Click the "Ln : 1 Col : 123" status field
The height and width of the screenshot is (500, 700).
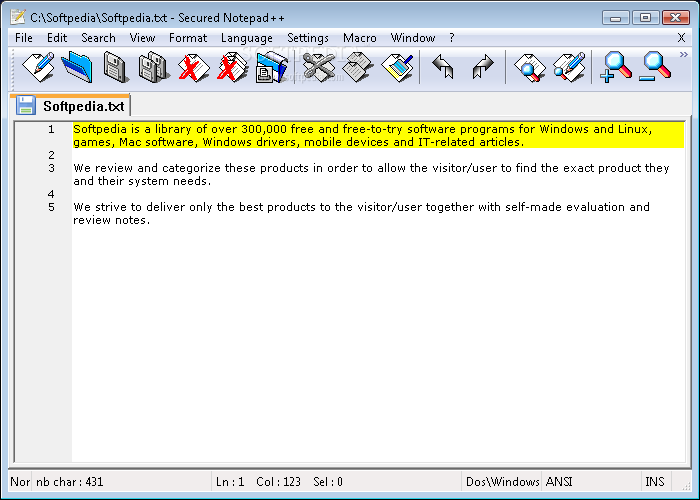[336, 482]
